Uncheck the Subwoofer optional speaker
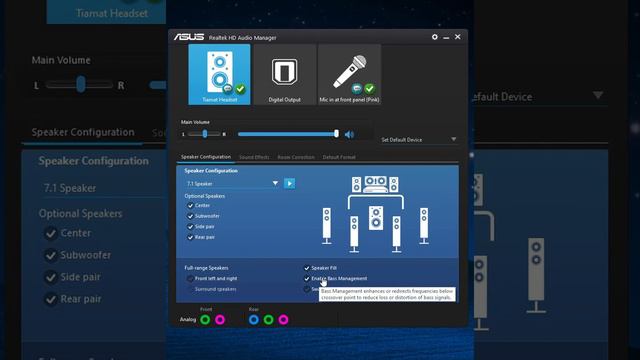Screen dimensions: 640x360 pyautogui.click(x=190, y=216)
